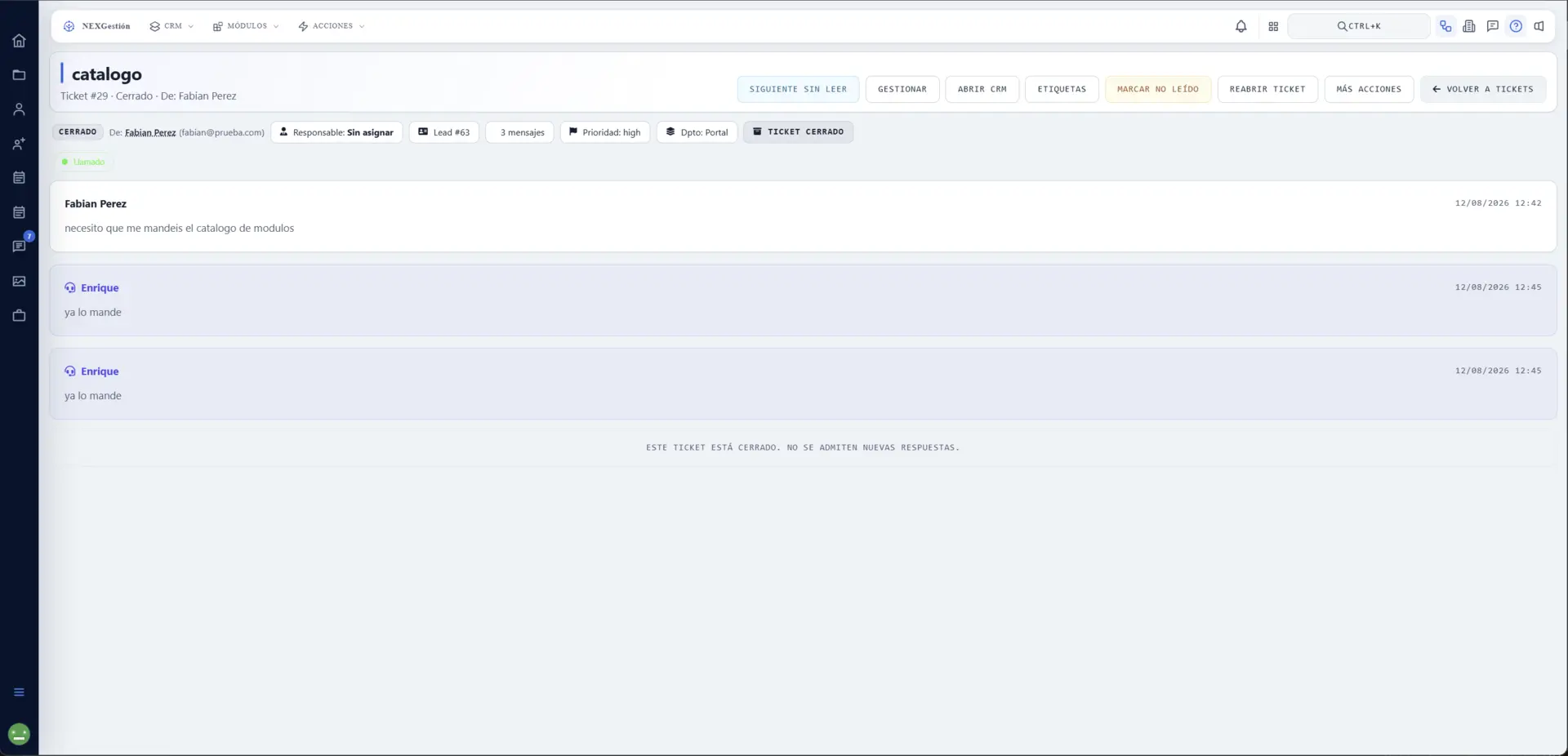Click the 3 mensajes chip

[520, 132]
